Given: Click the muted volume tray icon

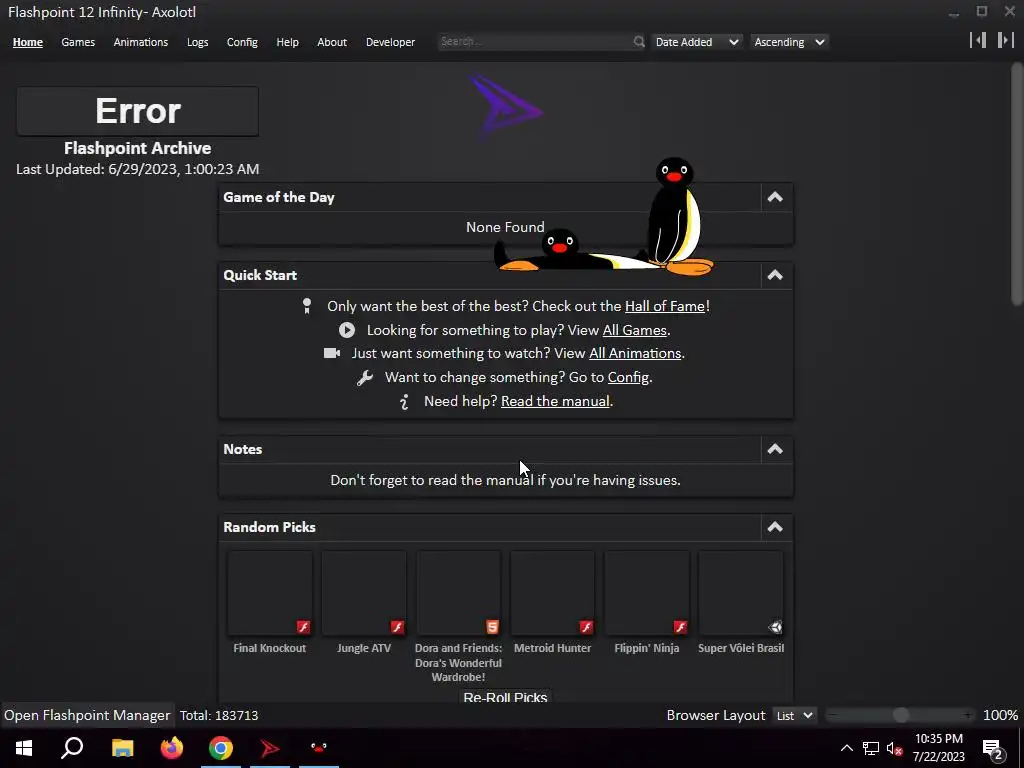Looking at the screenshot, I should click(895, 748).
